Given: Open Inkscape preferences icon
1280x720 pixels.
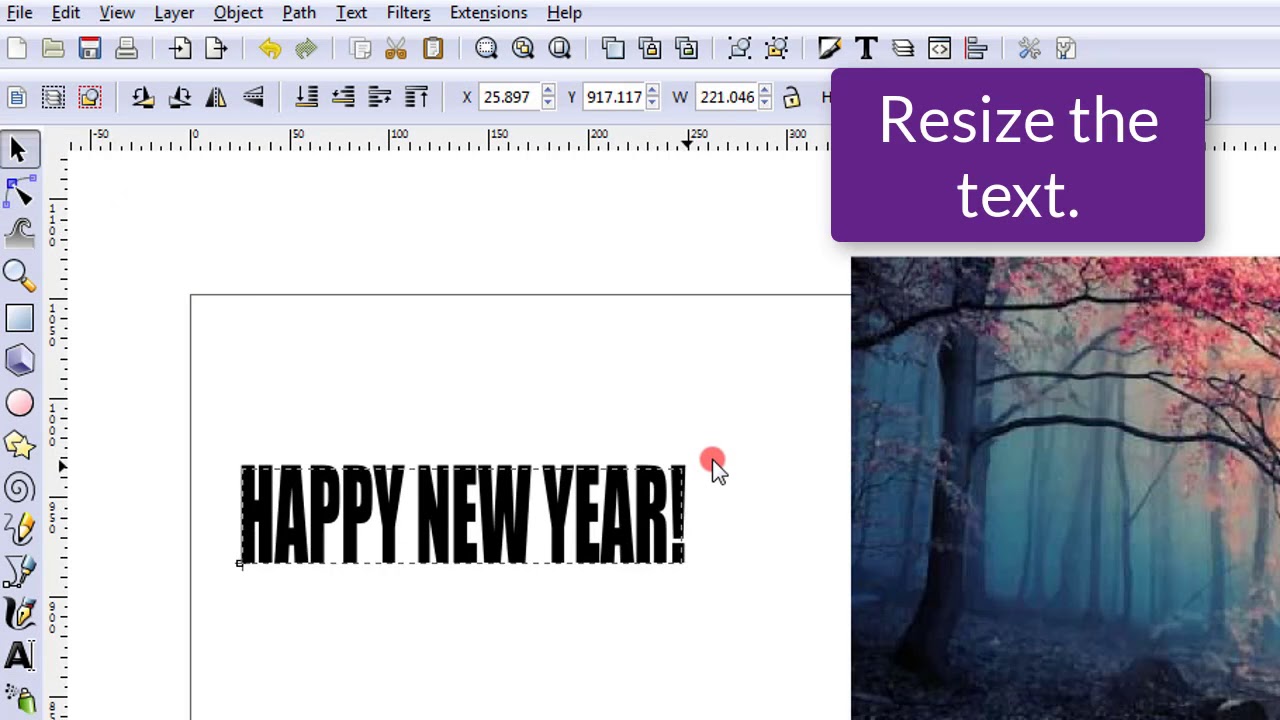Looking at the screenshot, I should click(x=1029, y=48).
